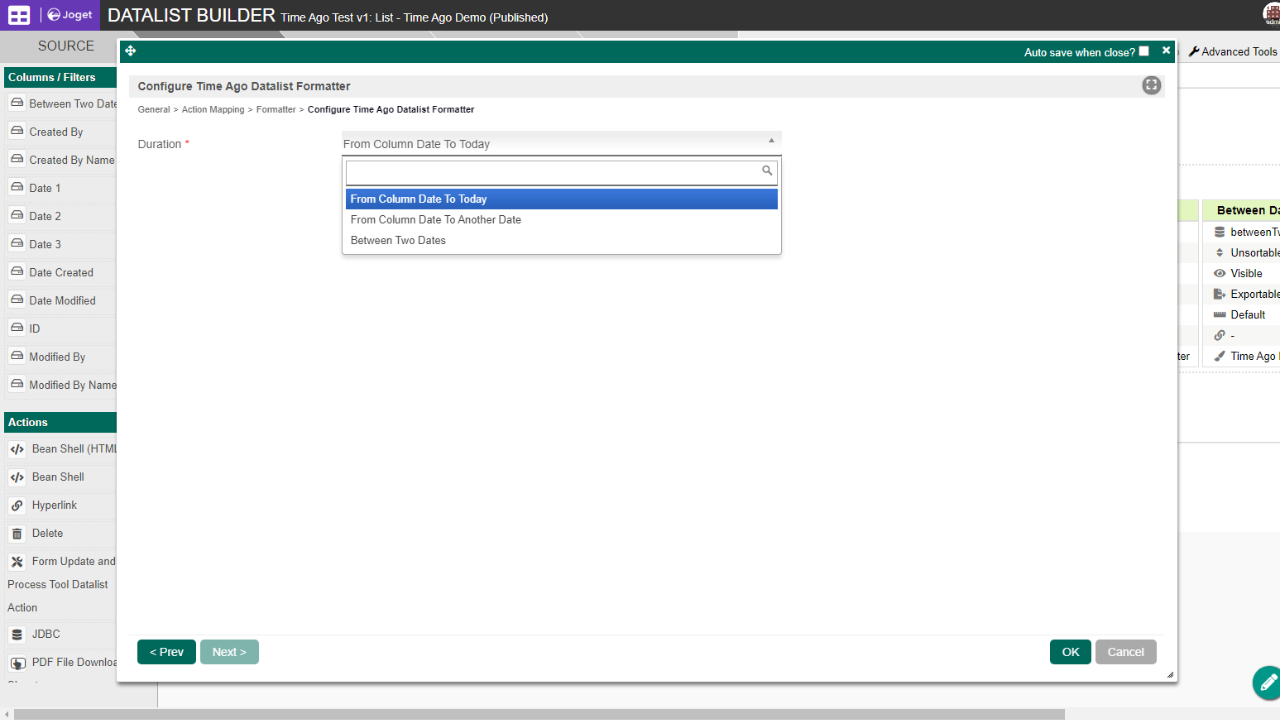The height and width of the screenshot is (720, 1280).
Task: Select the JDBC action database icon
Action: pyautogui.click(x=17, y=635)
